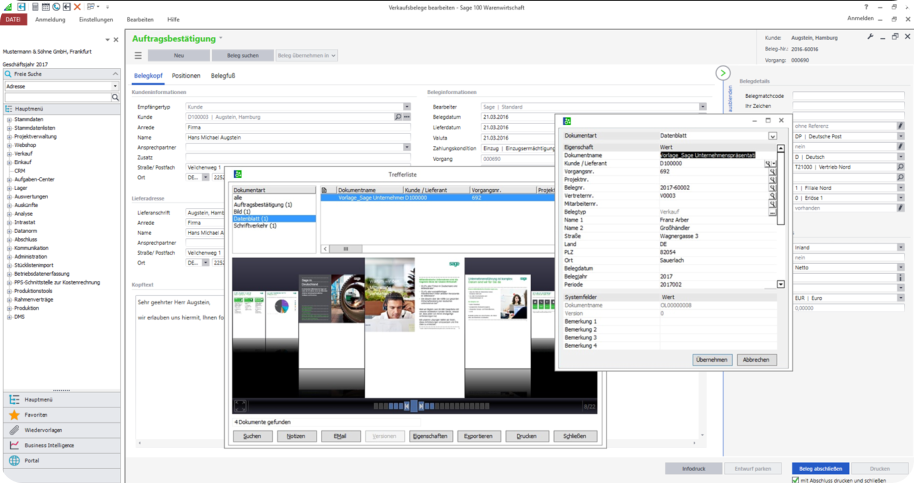Open the Bearbeiten menu
Image resolution: width=914 pixels, height=483 pixels.
(x=140, y=19)
